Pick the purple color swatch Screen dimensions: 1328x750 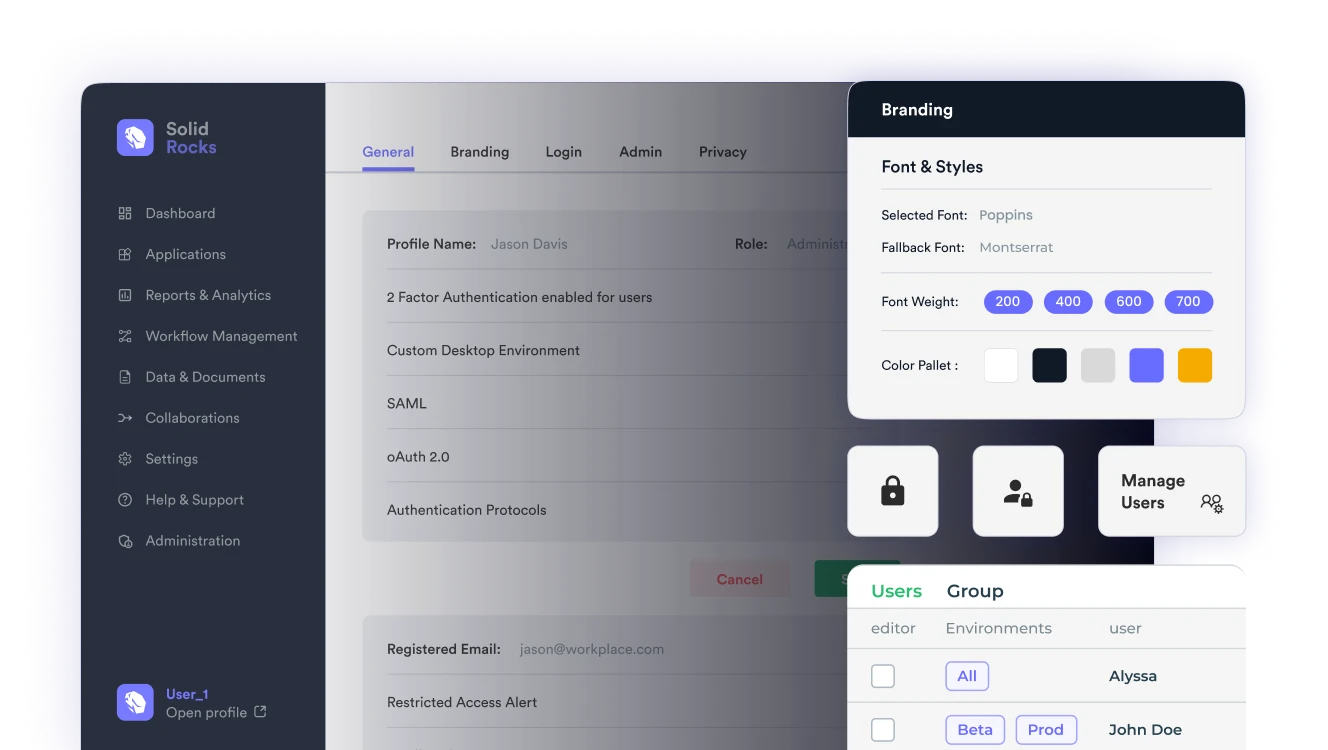(x=1147, y=365)
